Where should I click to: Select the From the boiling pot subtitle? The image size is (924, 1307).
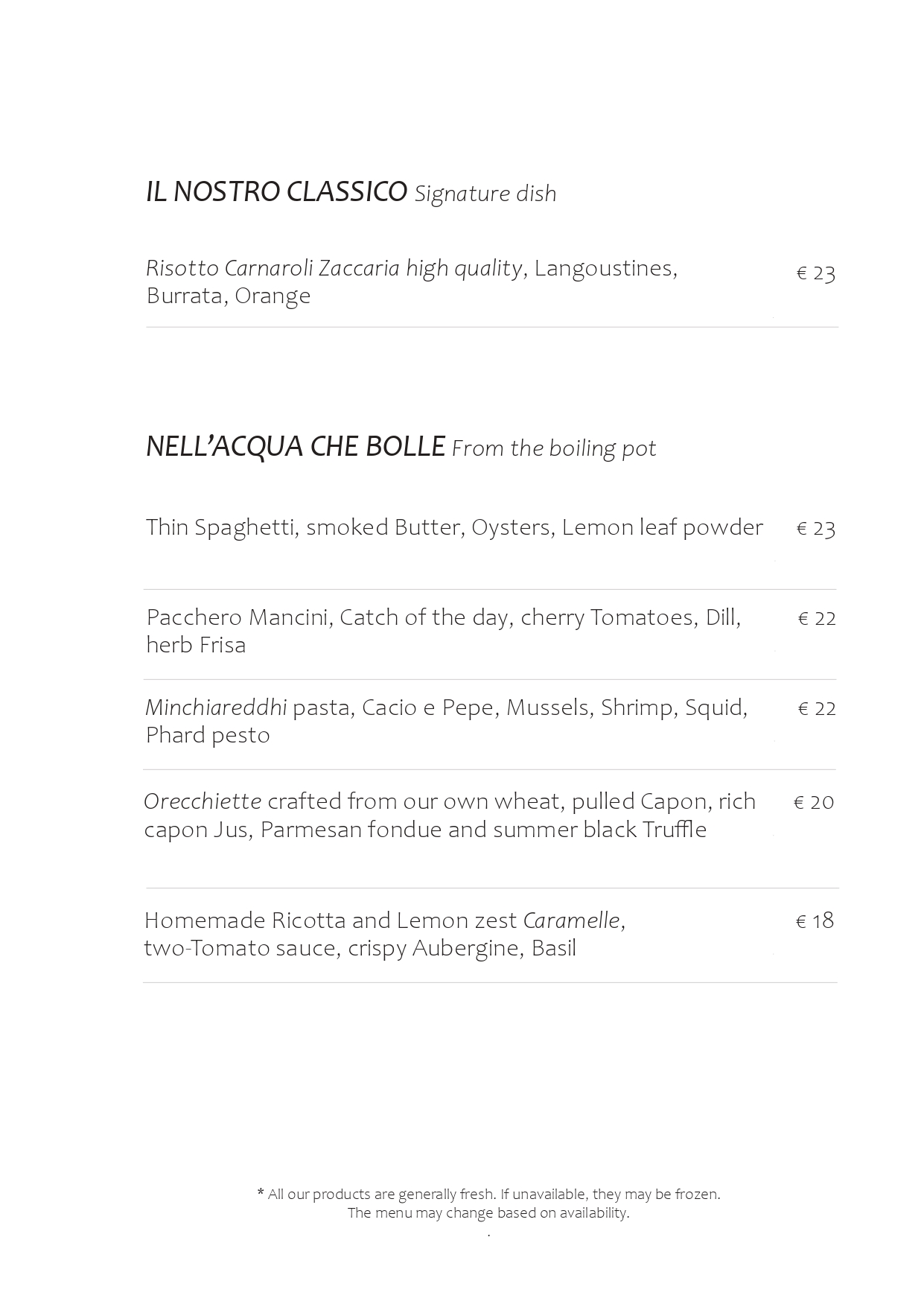pos(554,448)
